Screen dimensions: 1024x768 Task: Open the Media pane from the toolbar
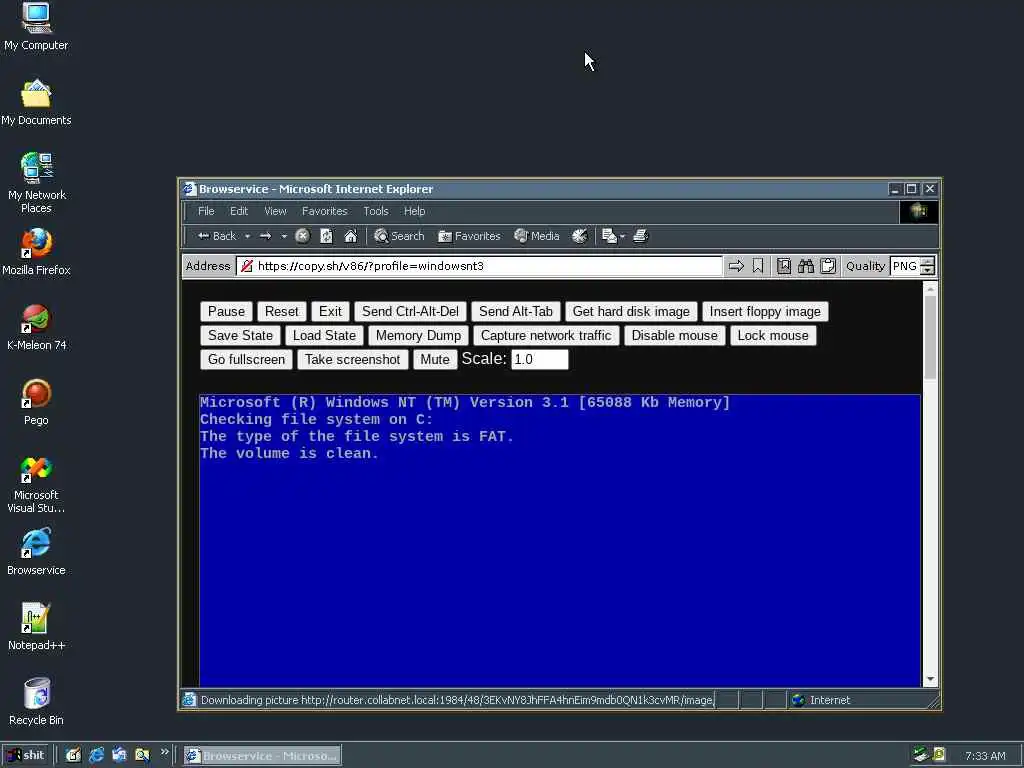click(x=537, y=236)
